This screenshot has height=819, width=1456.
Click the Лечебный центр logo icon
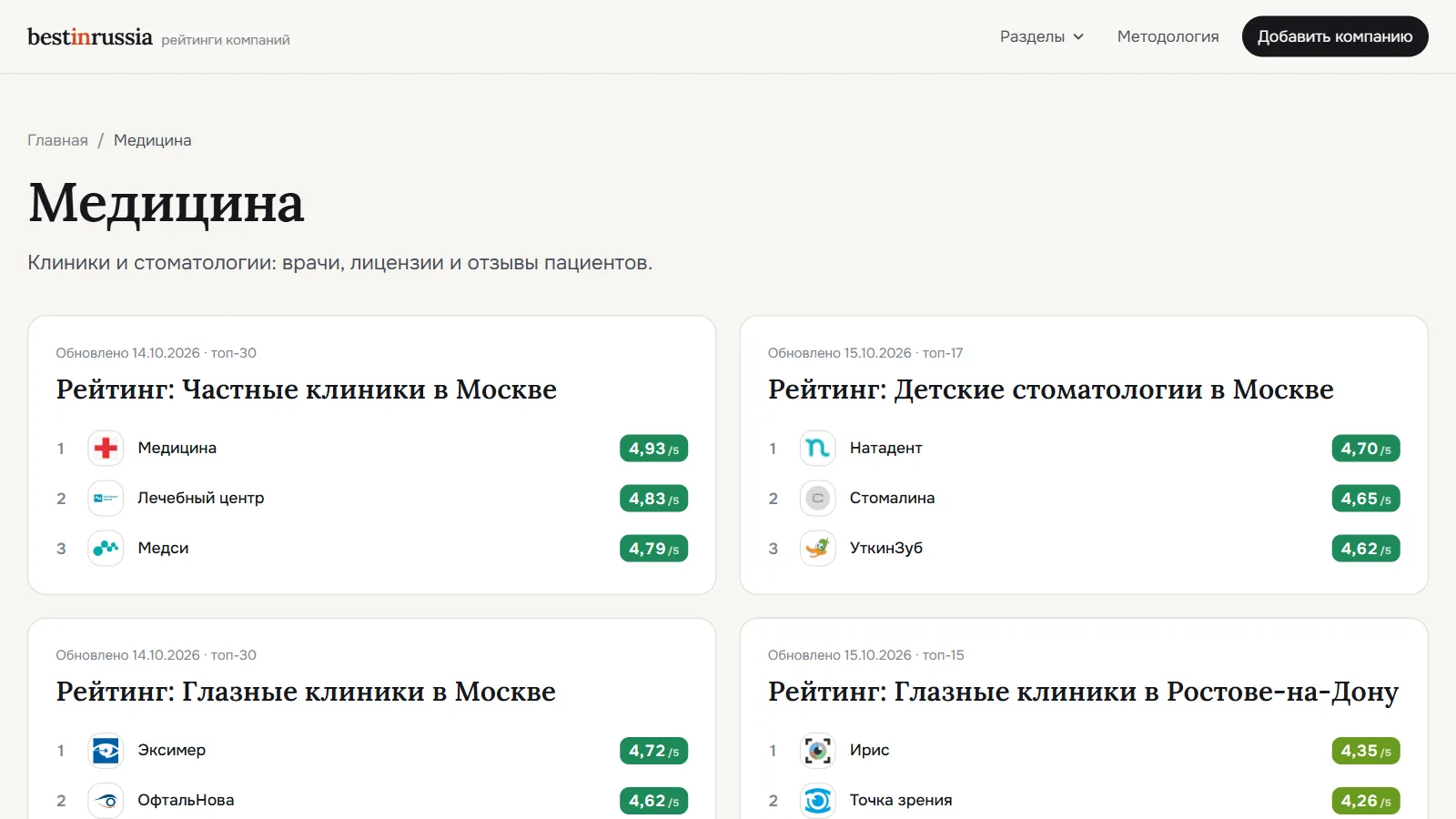106,498
